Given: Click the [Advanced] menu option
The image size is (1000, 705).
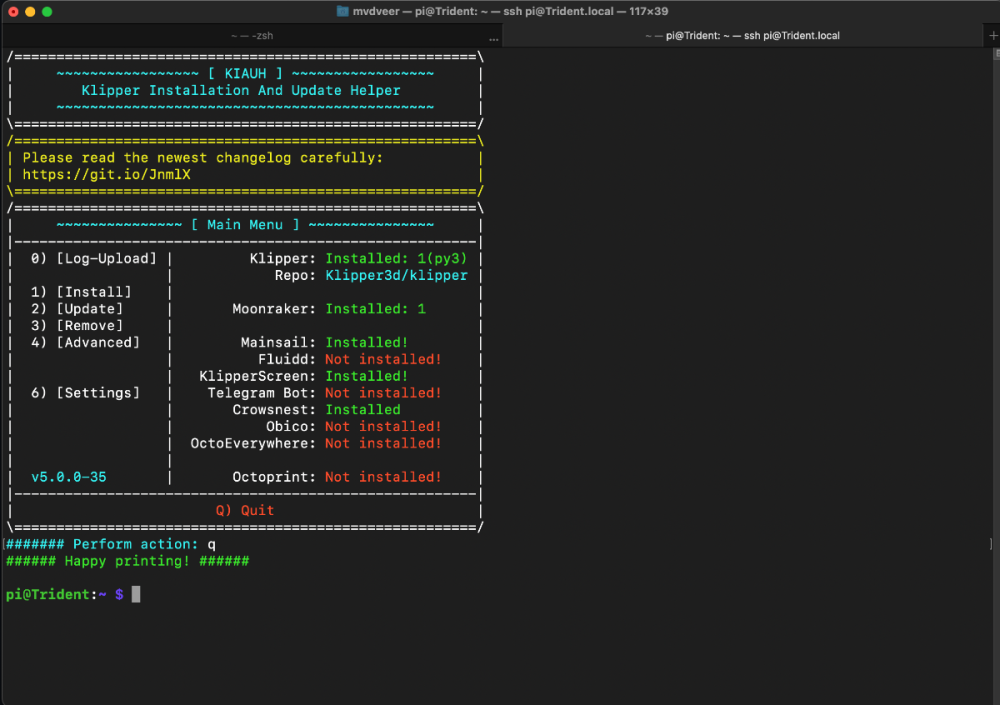Looking at the screenshot, I should click(98, 343).
